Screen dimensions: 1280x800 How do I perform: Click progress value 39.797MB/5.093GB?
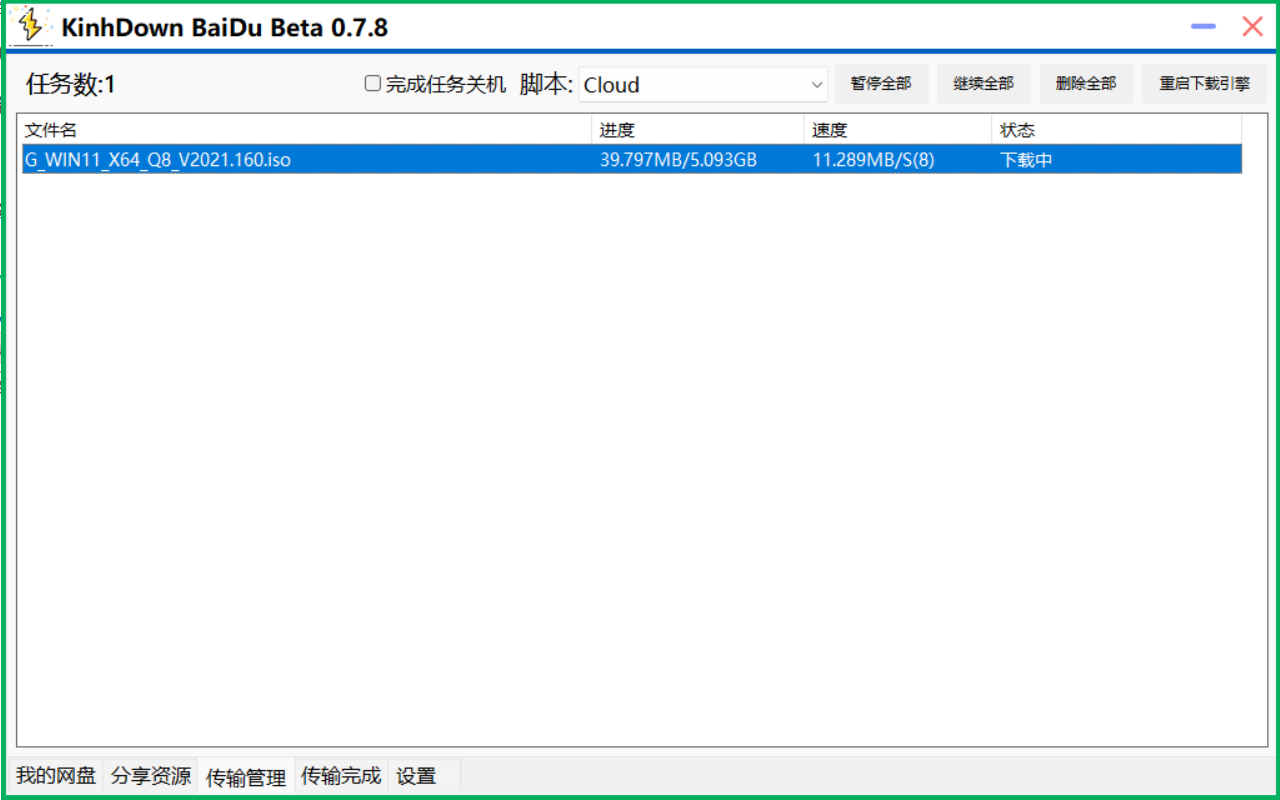pos(678,159)
